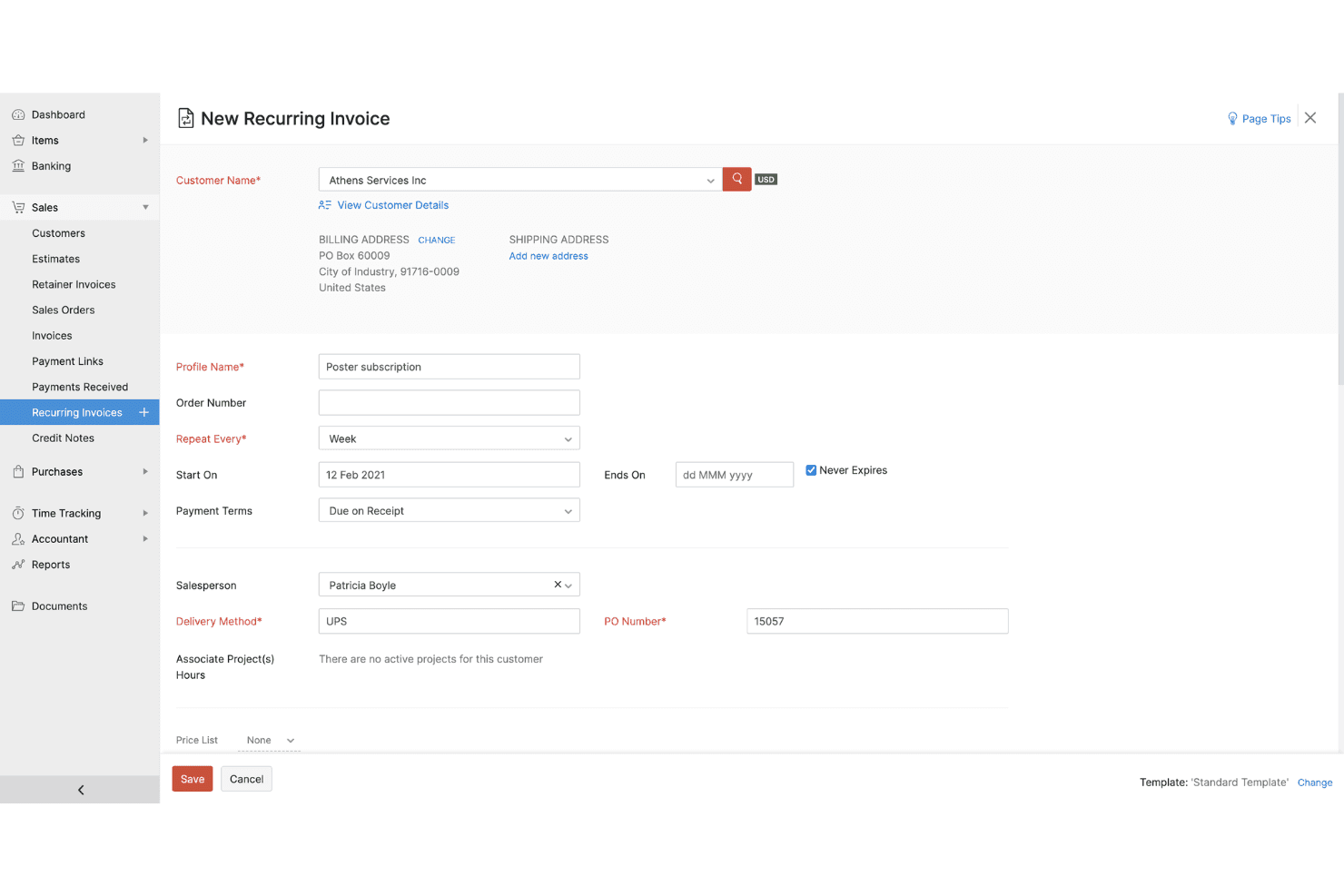Viewport: 1344px width, 896px height.
Task: Click the Sales shopping cart icon
Action: (x=18, y=208)
